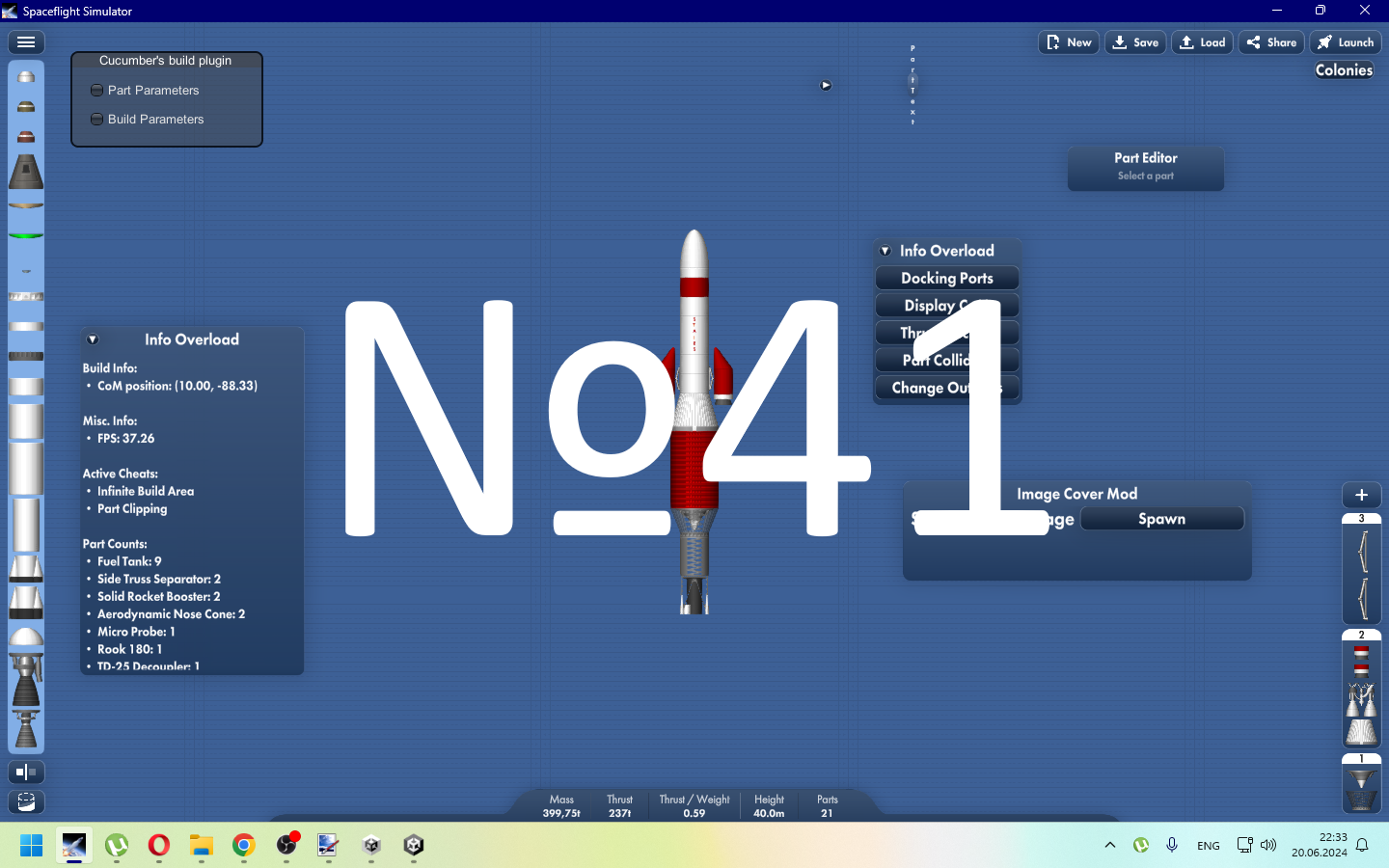Click the Thrust 237t readout

point(620,806)
